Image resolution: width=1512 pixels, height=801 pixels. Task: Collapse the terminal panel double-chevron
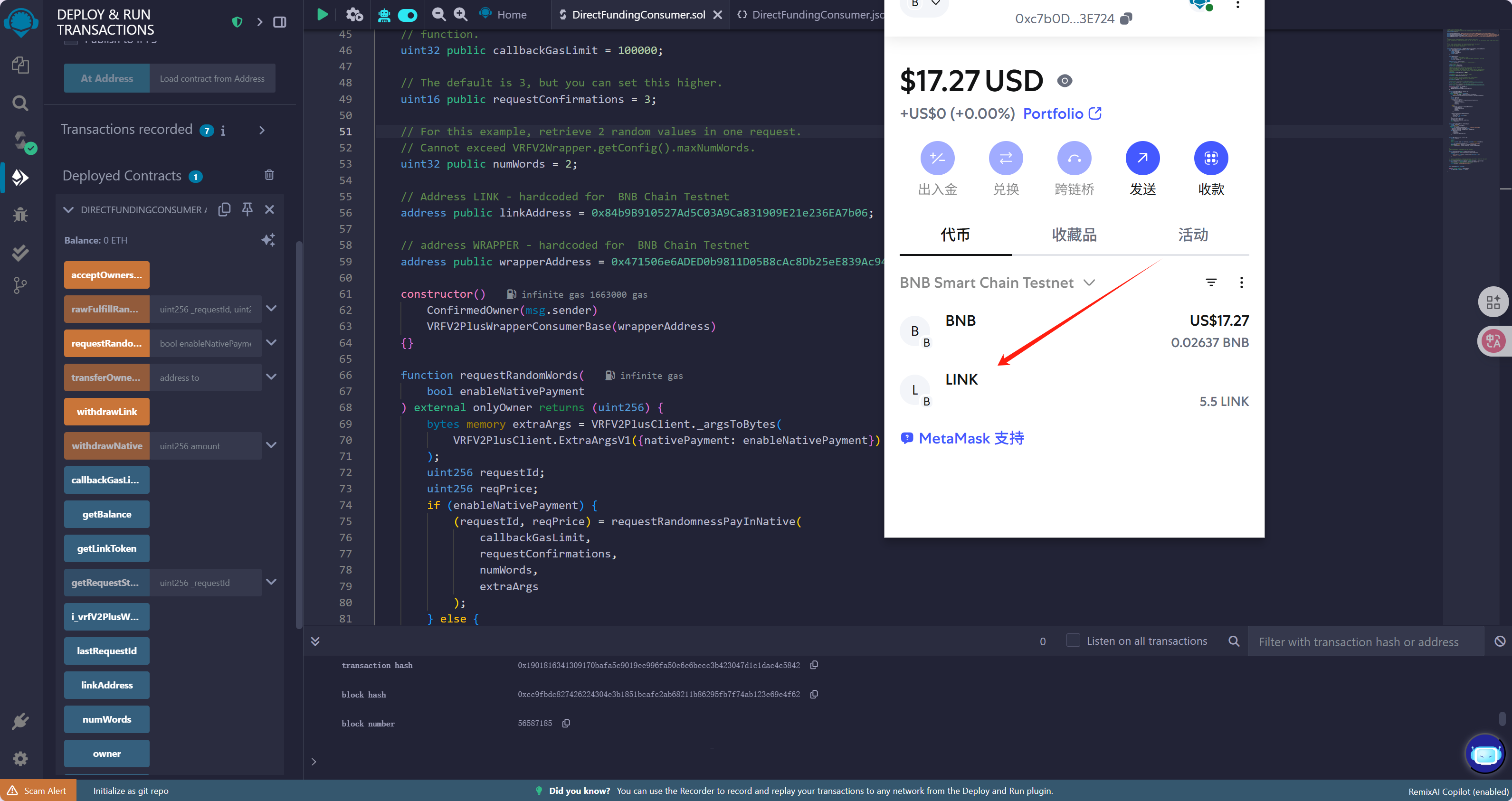coord(315,641)
